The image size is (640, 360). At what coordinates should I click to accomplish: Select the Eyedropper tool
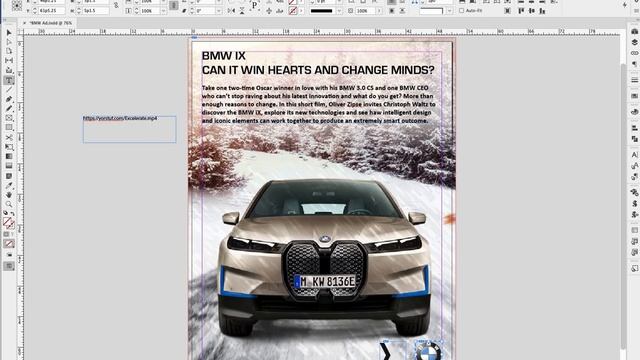click(x=9, y=185)
